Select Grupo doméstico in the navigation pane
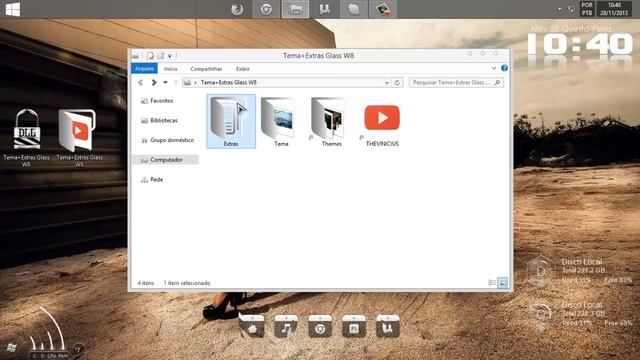The height and width of the screenshot is (360, 640). [x=167, y=140]
